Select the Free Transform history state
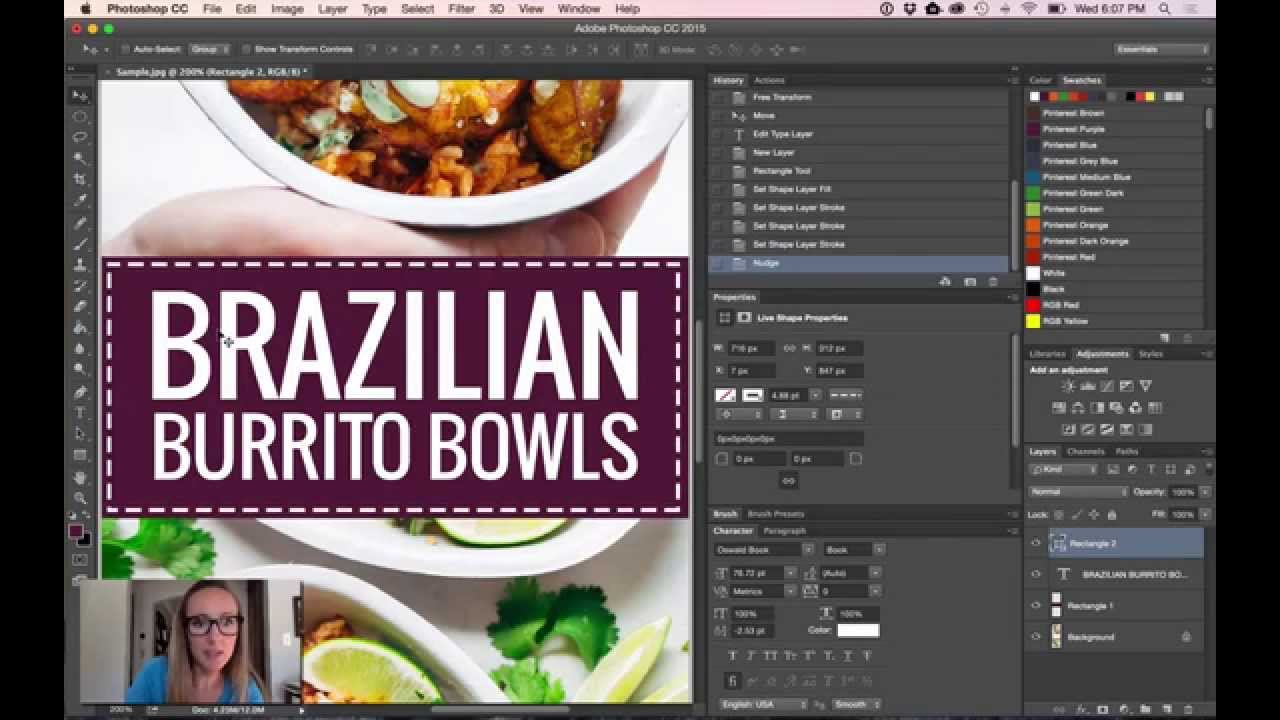 pyautogui.click(x=782, y=97)
